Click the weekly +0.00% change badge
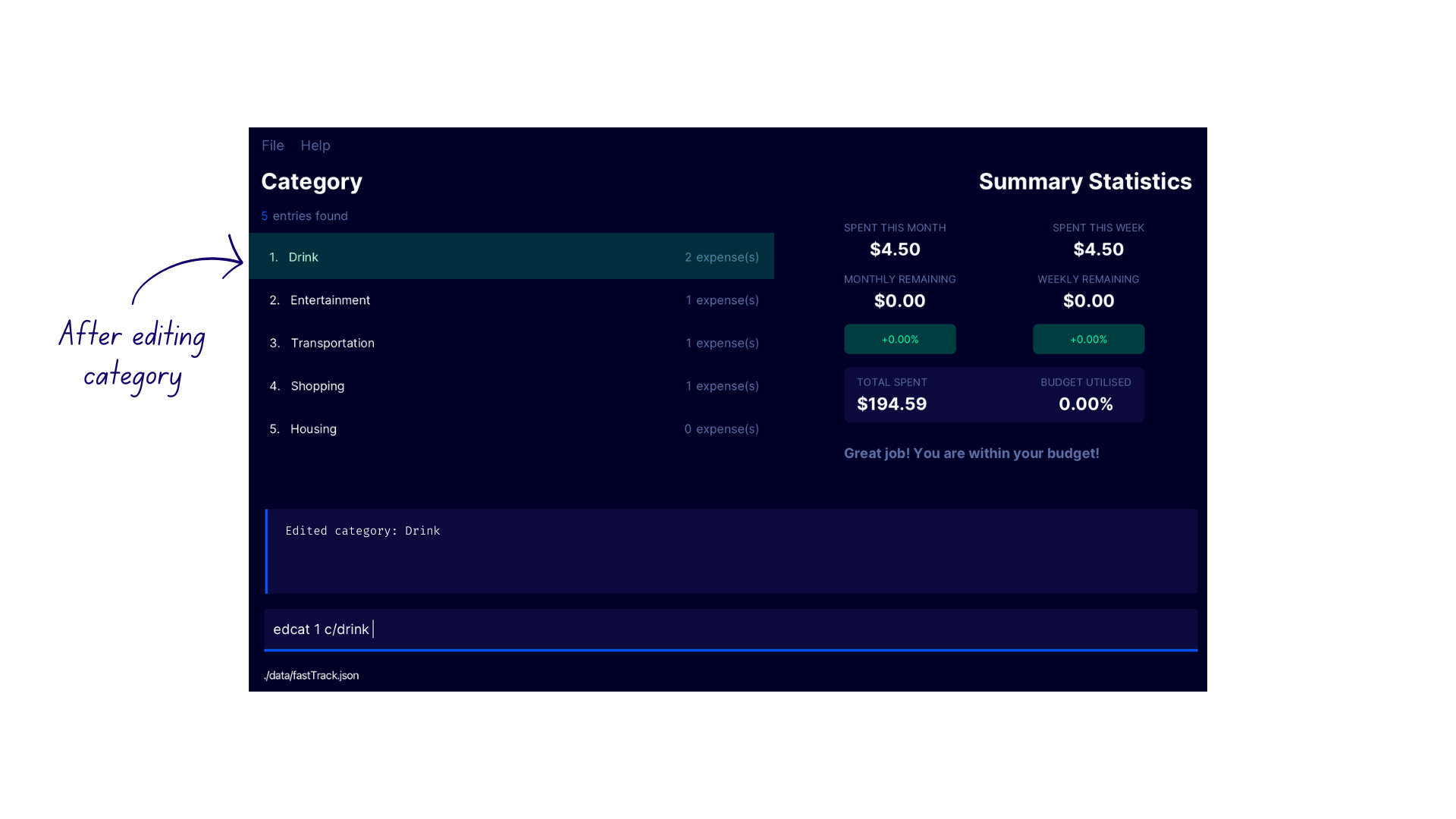Image resolution: width=1456 pixels, height=819 pixels. (1088, 339)
